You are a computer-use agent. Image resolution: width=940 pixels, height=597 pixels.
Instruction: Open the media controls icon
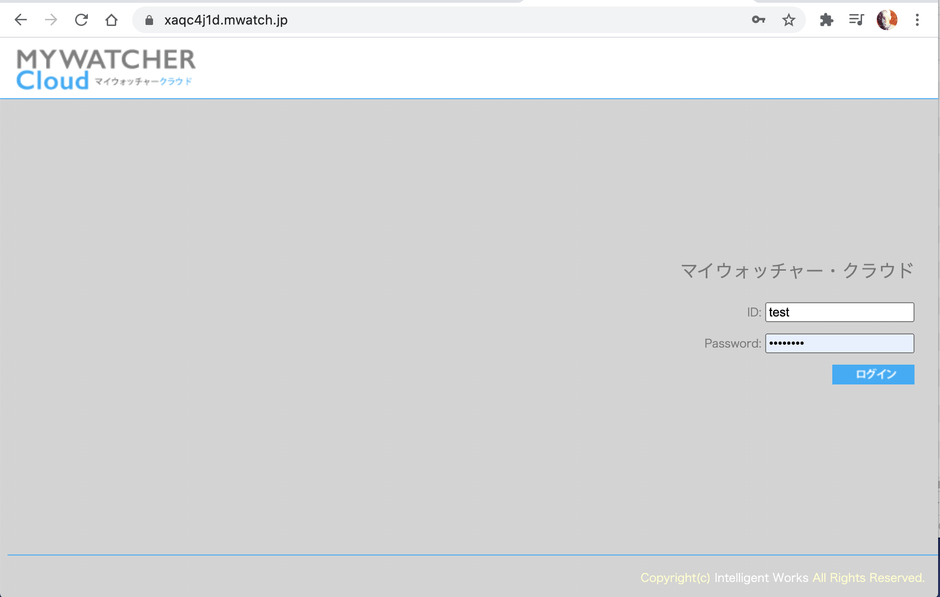coord(856,20)
